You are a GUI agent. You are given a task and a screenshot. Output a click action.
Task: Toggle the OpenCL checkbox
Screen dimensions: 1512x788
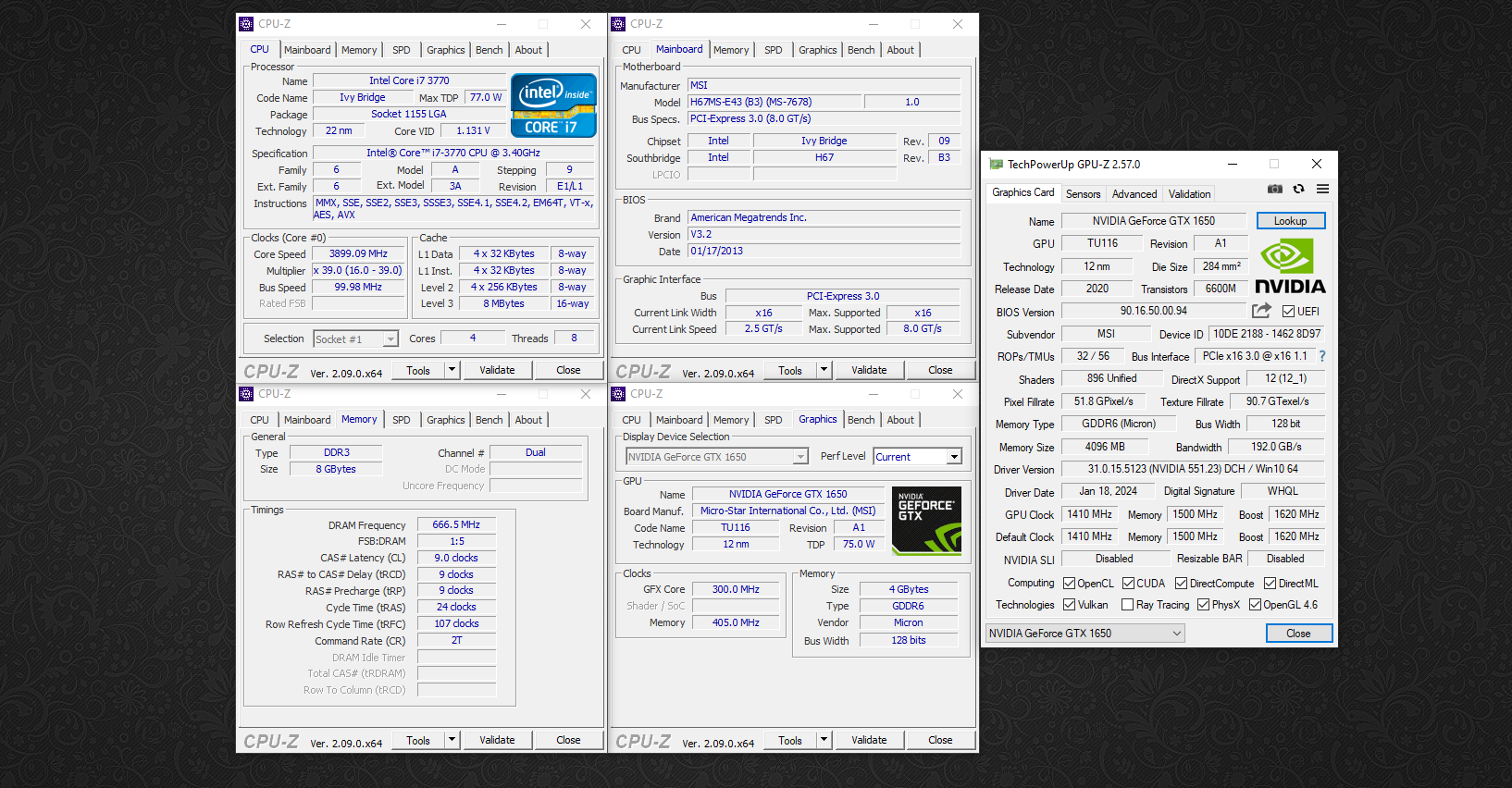[x=1069, y=584]
